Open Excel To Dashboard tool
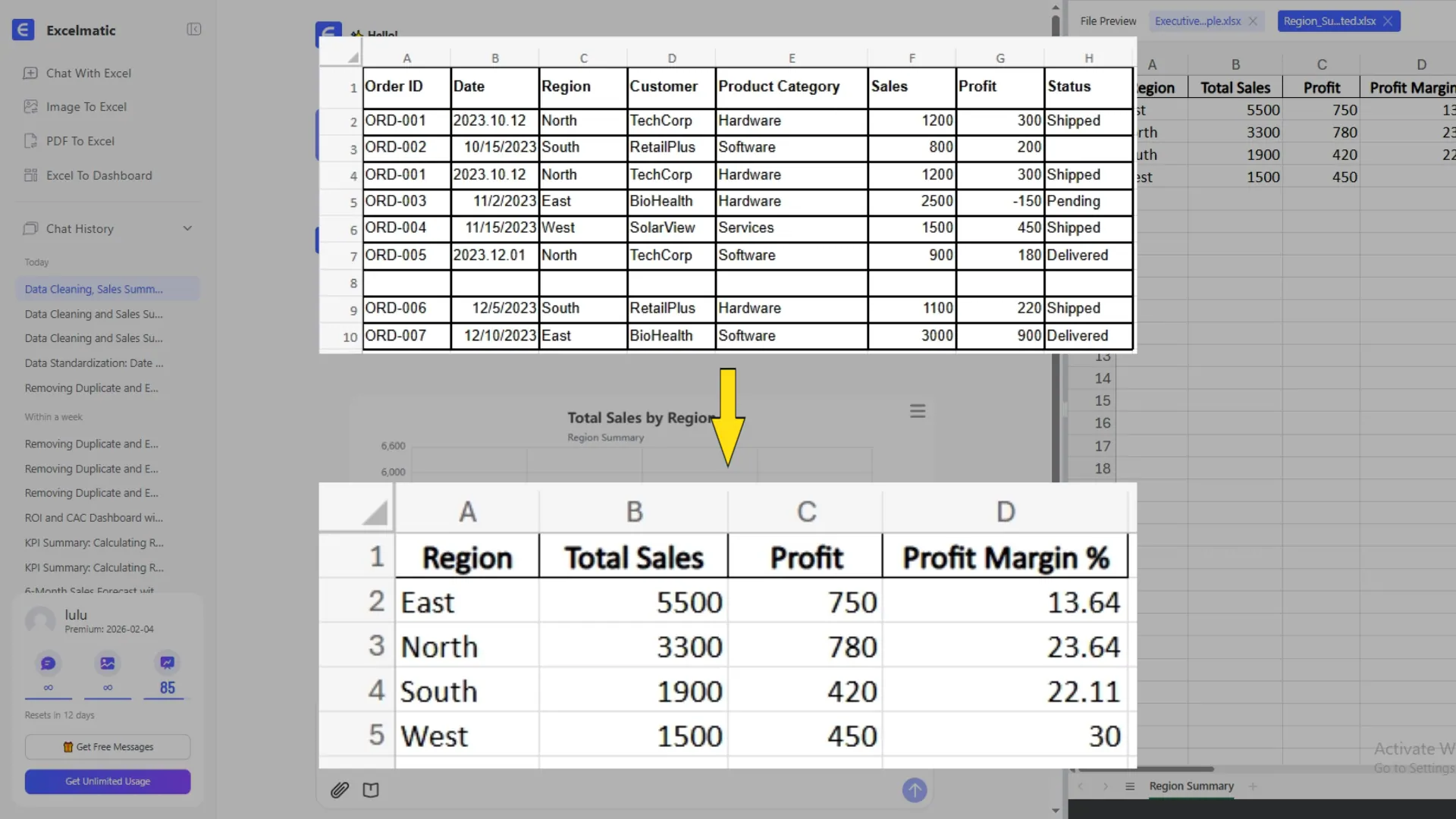Viewport: 1456px width, 819px height. point(99,175)
